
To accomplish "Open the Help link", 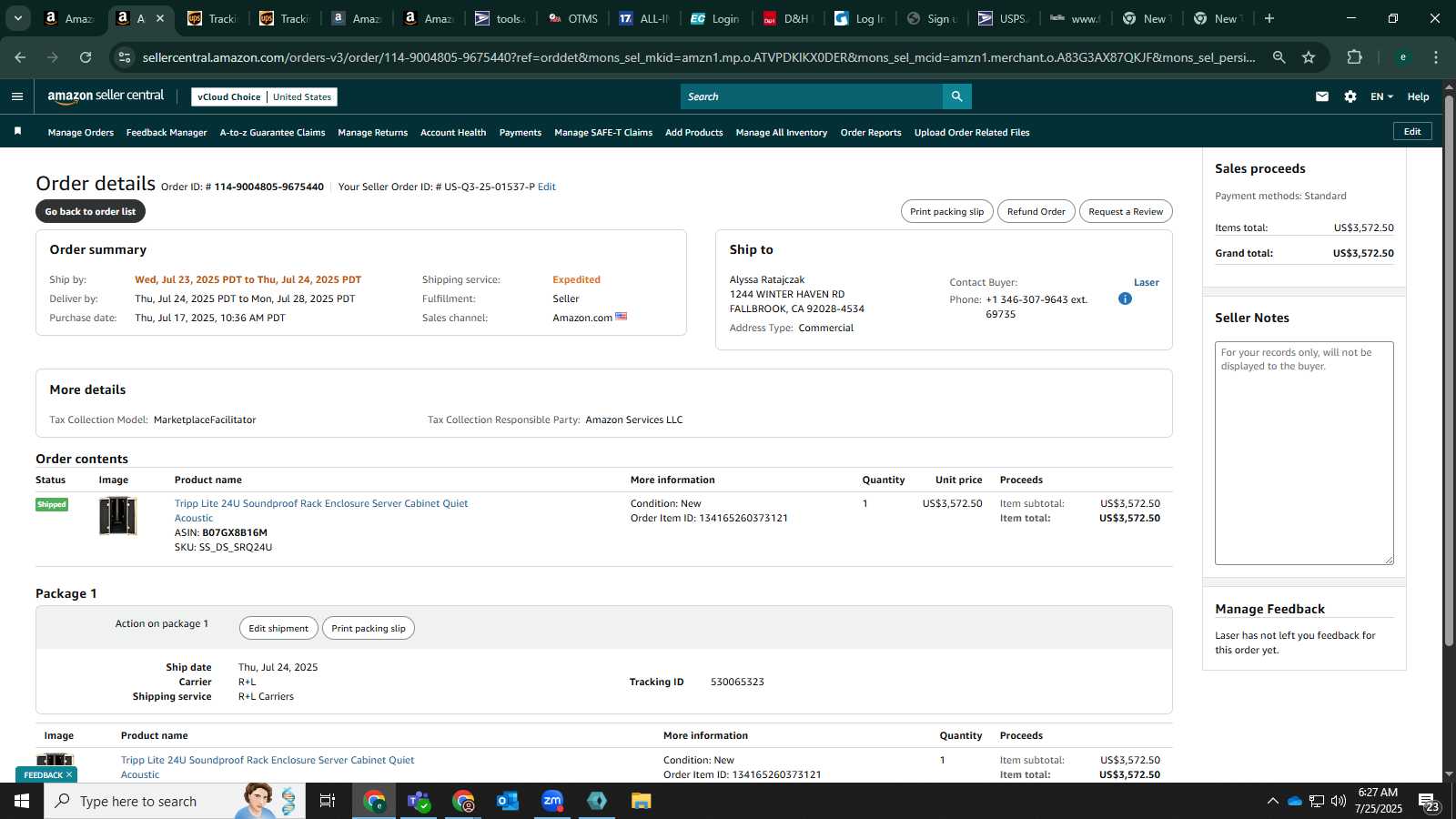I will pyautogui.click(x=1418, y=96).
